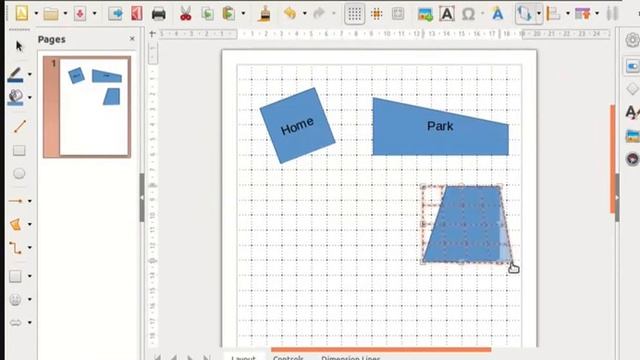Expand the Symbol Shapes dropdown
This screenshot has width=640, height=360.
point(29,300)
